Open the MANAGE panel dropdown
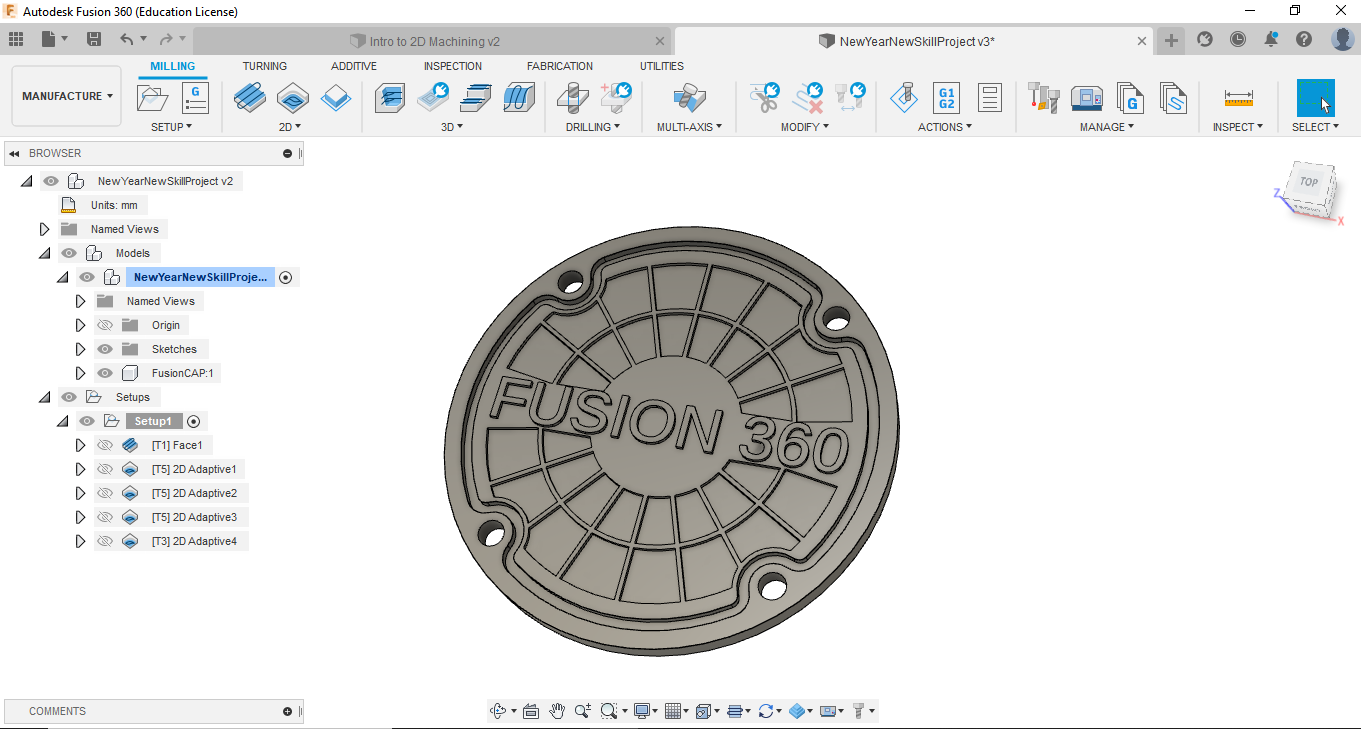The width and height of the screenshot is (1361, 729). coord(1107,127)
